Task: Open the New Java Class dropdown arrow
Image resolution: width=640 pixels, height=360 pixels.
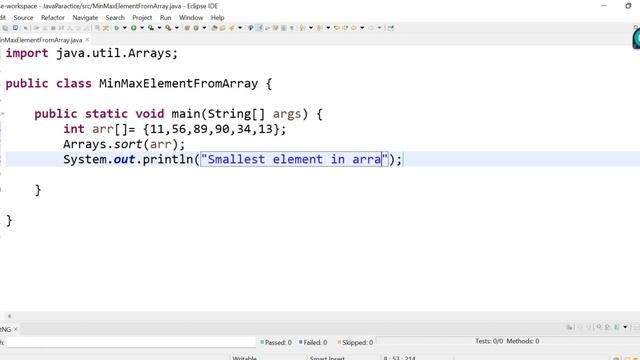Action: point(204,28)
